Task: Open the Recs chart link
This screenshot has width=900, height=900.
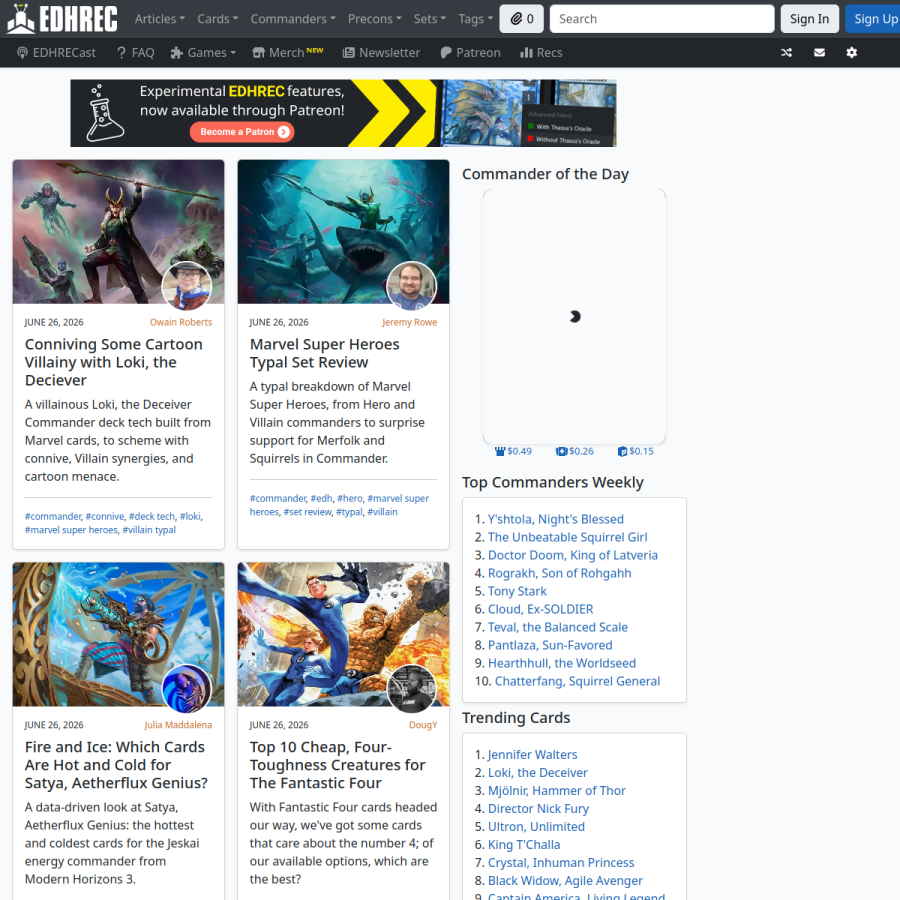Action: 541,52
